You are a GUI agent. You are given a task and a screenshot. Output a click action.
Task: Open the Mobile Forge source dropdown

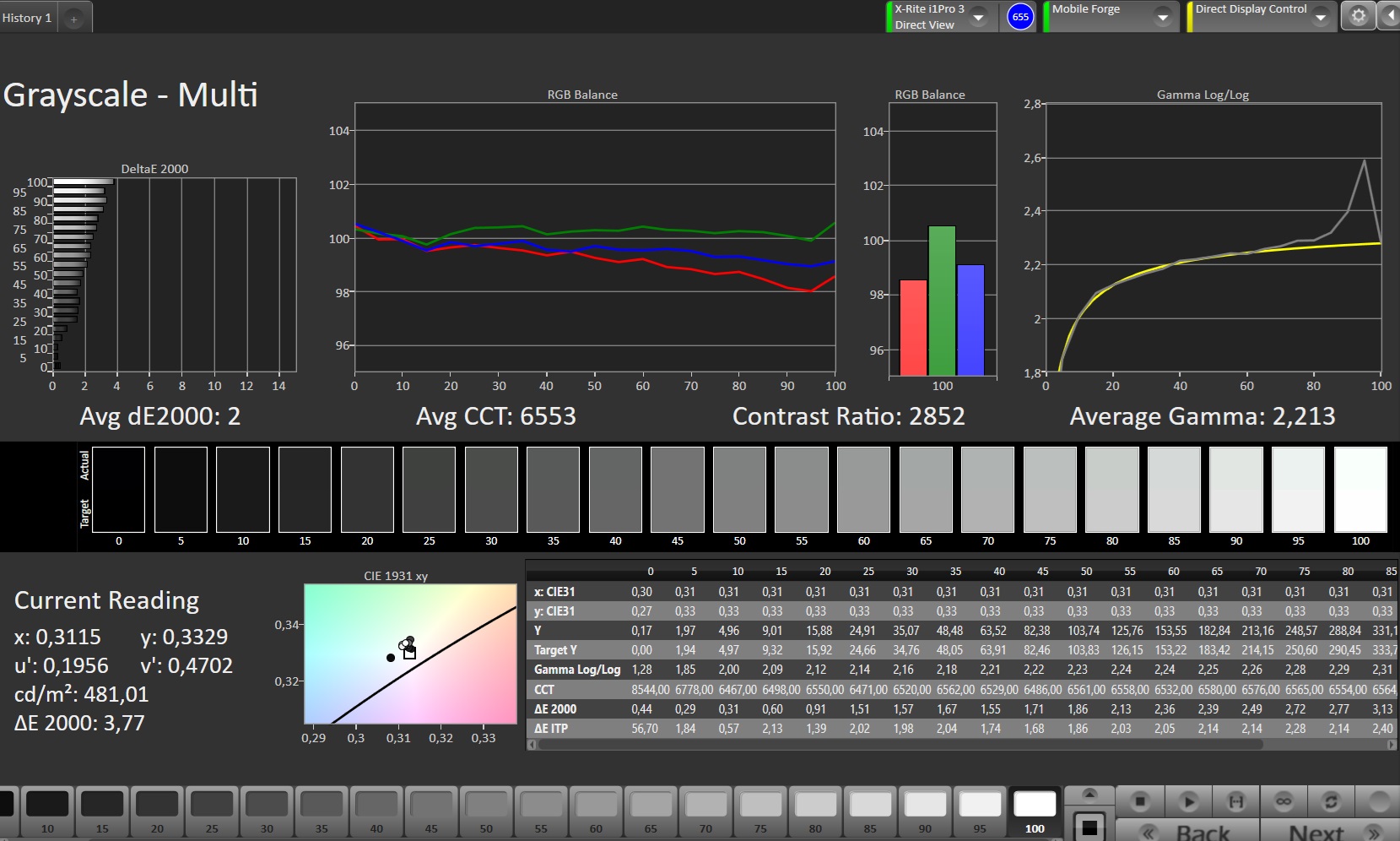(1162, 17)
